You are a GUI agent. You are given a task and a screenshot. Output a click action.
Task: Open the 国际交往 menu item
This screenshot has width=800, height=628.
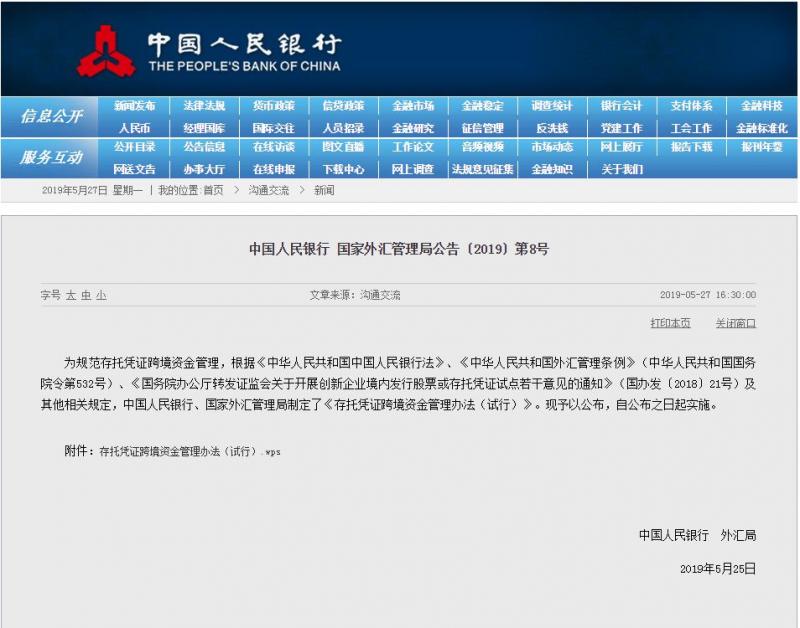tap(274, 128)
